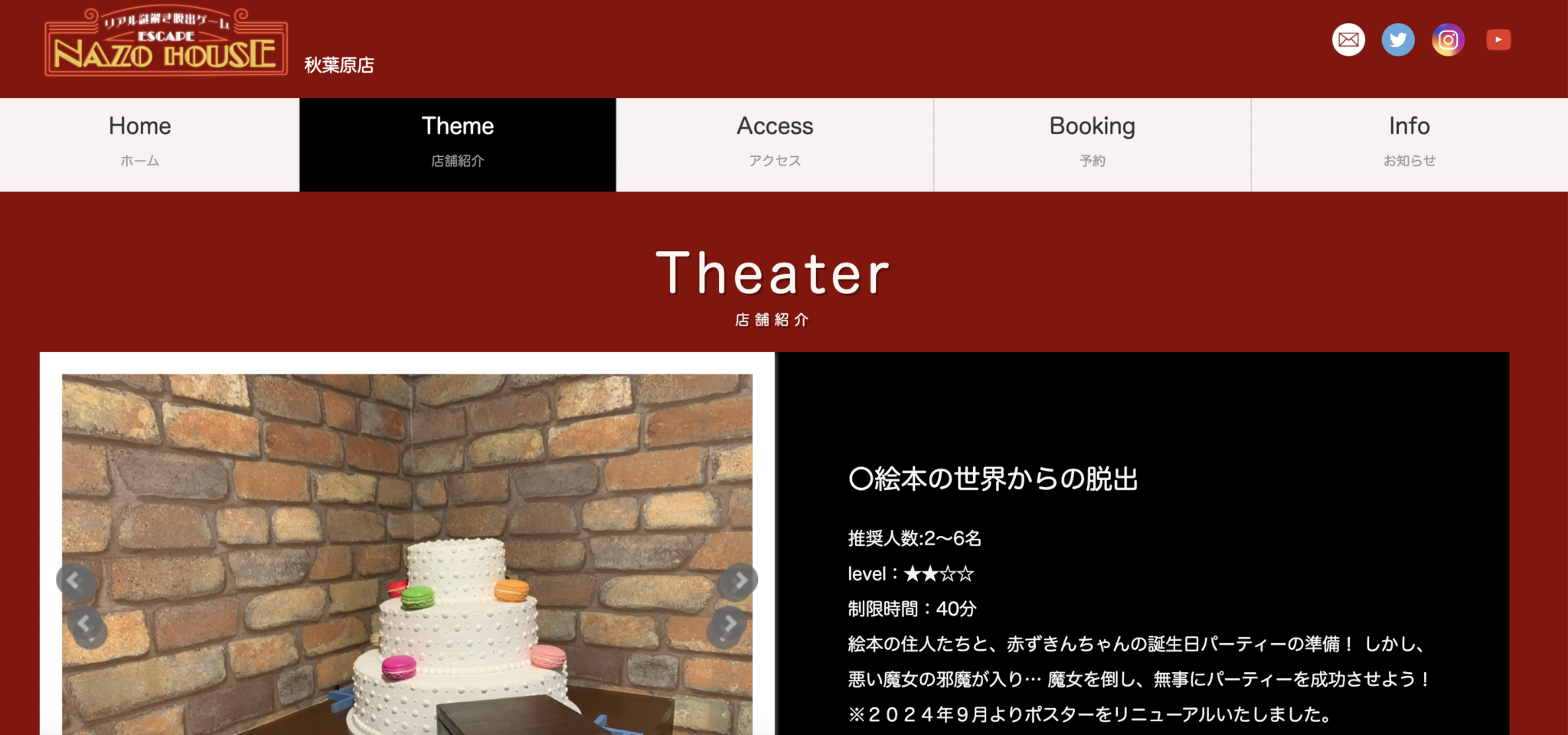Click the Nazo House logo
This screenshot has width=1568, height=735.
[x=166, y=44]
